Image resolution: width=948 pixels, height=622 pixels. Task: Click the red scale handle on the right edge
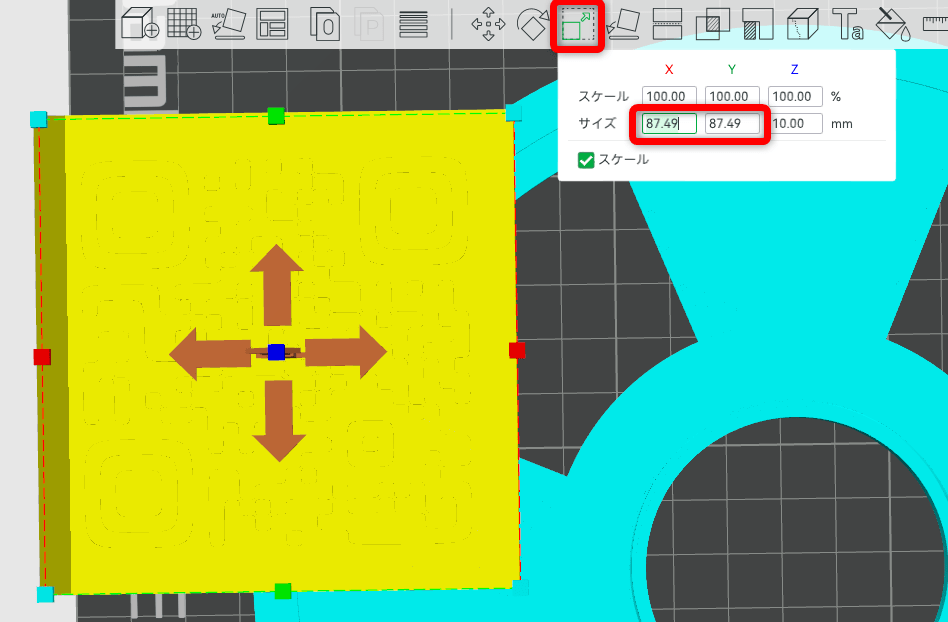click(517, 350)
